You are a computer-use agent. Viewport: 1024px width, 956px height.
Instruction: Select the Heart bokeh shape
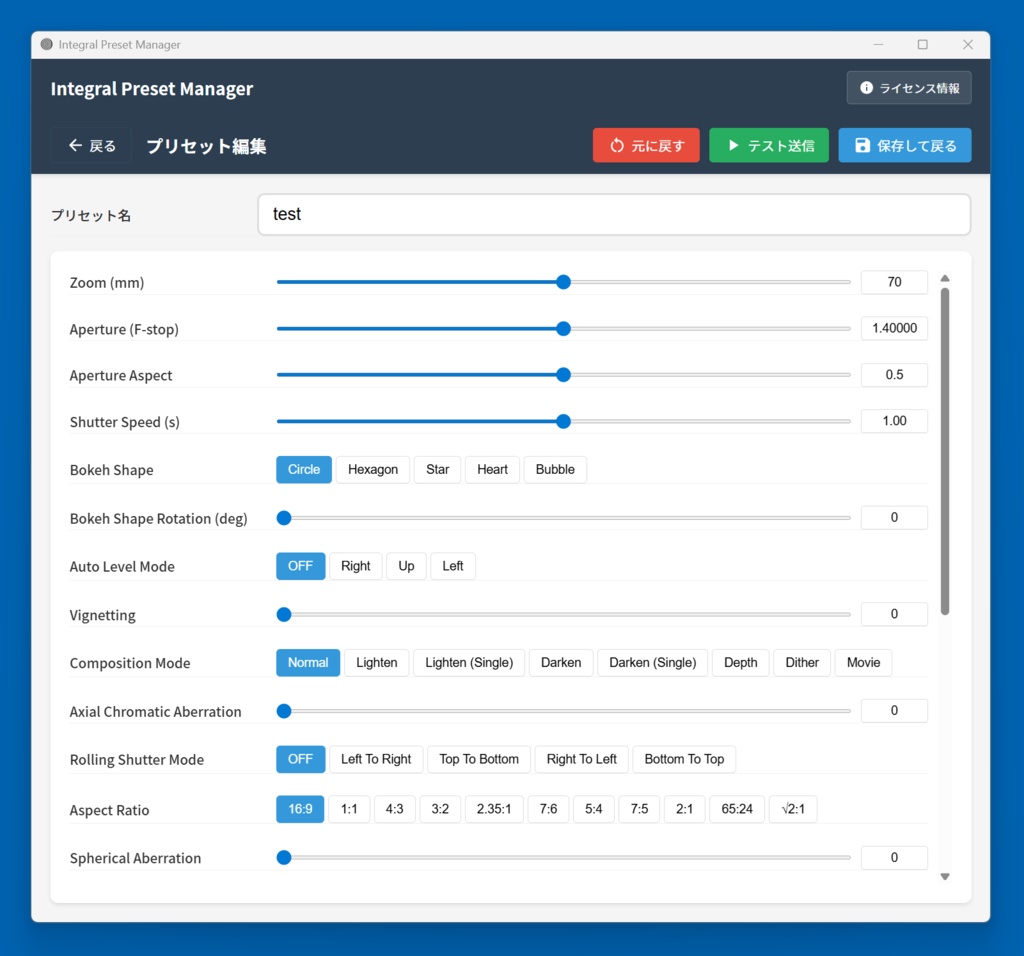coord(492,469)
